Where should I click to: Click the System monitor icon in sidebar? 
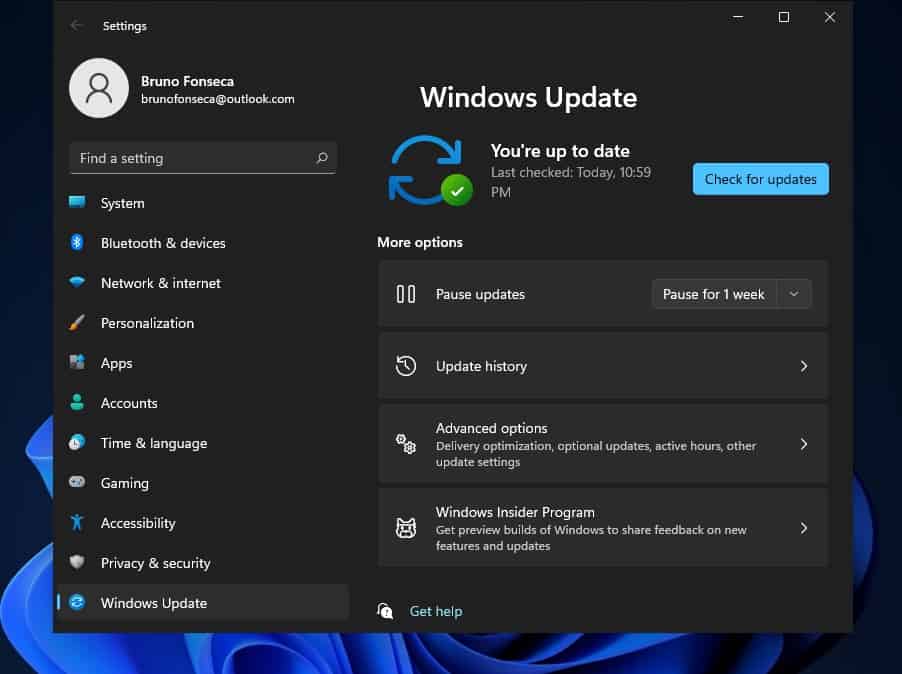click(77, 202)
